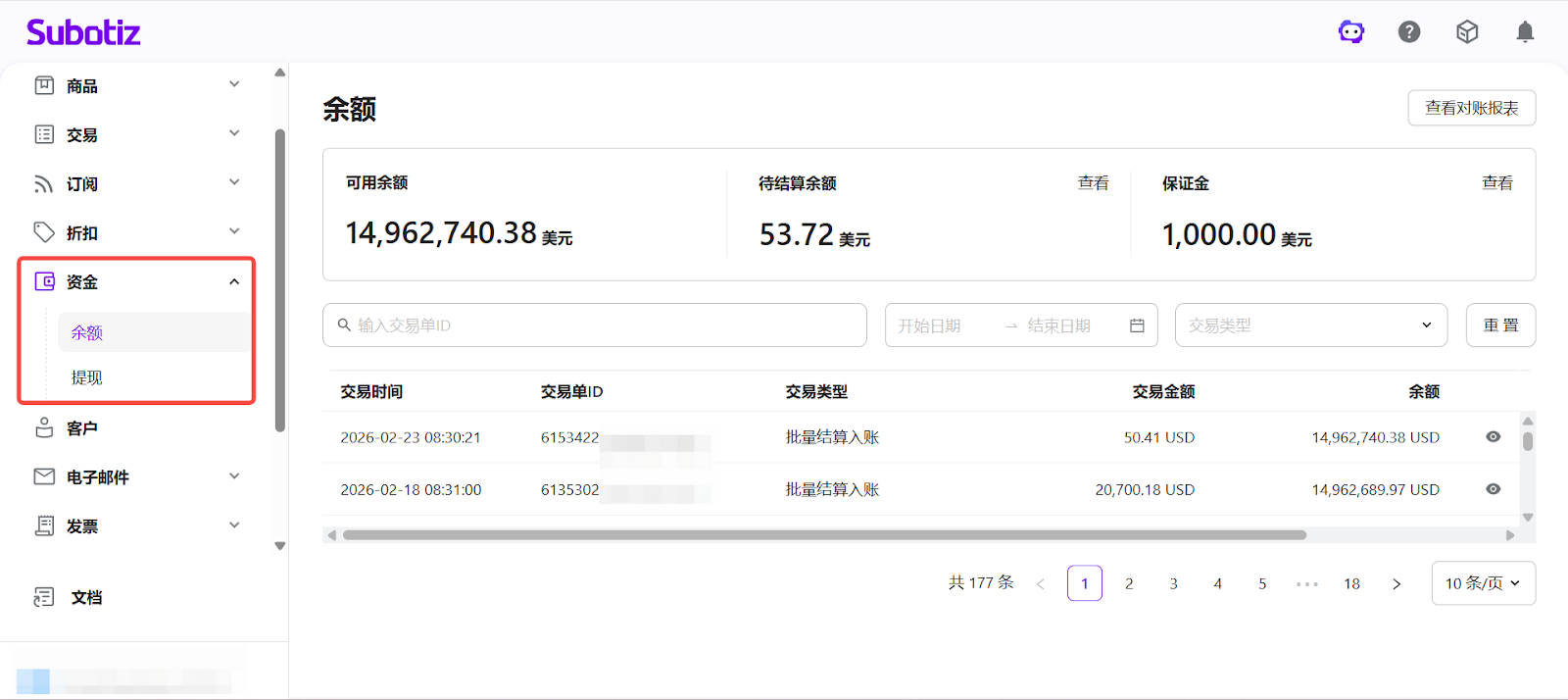The height and width of the screenshot is (700, 1568).
Task: Open the cube icon in header
Action: [1467, 32]
